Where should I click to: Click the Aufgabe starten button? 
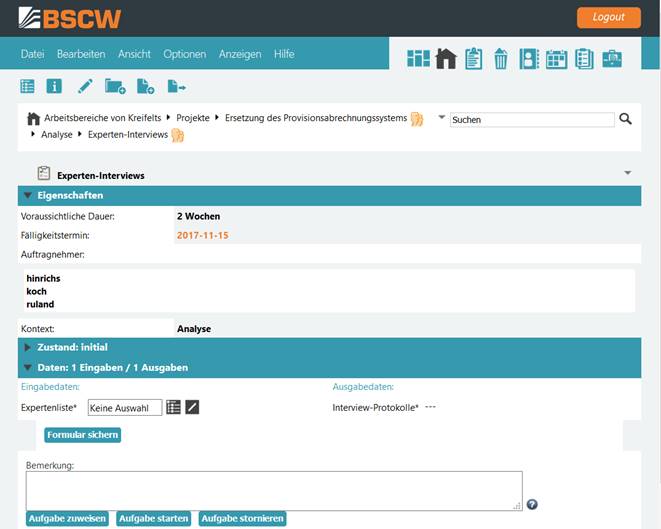(x=153, y=518)
